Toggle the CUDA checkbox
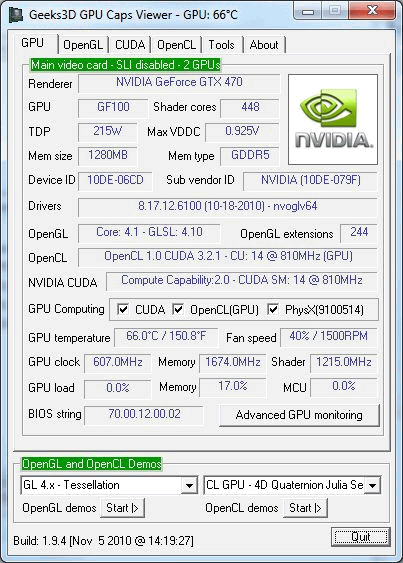The width and height of the screenshot is (403, 563). pos(123,309)
